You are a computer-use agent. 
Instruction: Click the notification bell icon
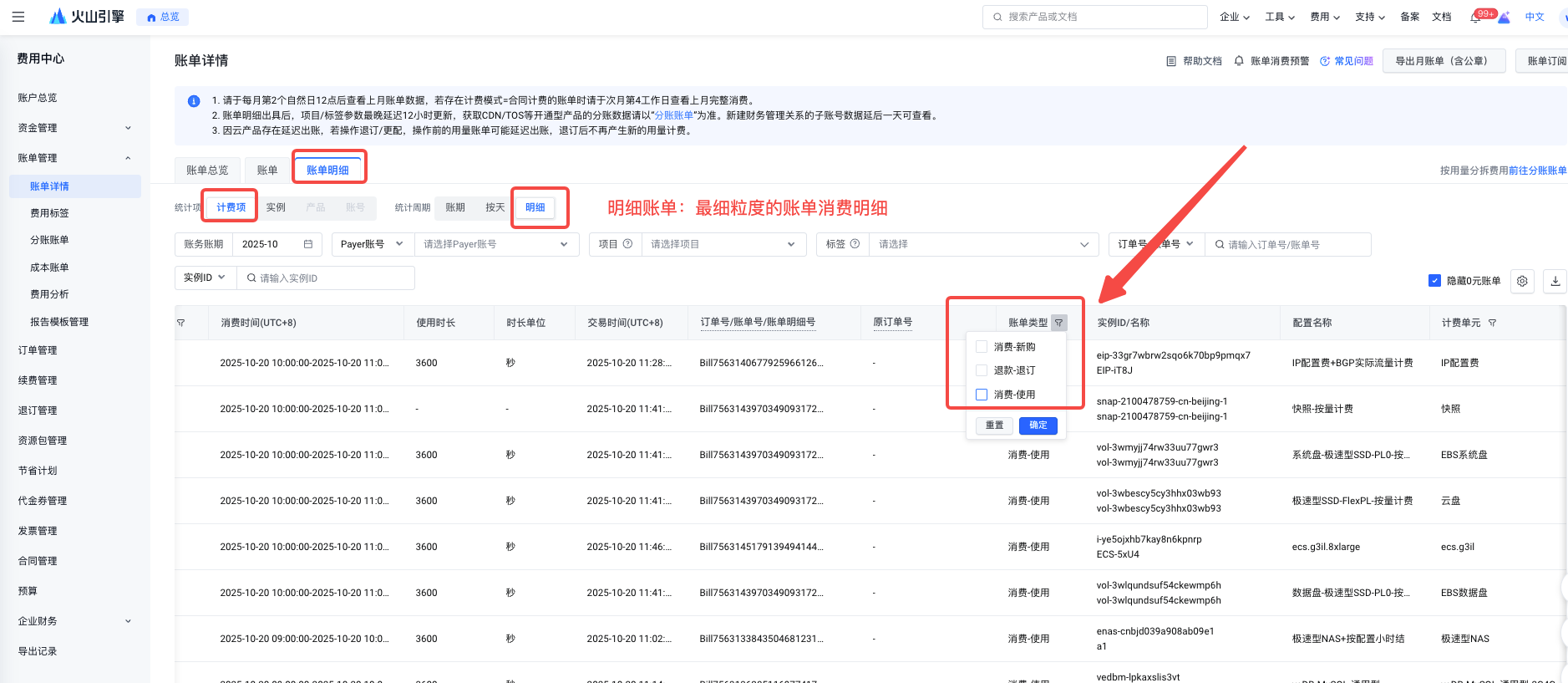click(1475, 17)
